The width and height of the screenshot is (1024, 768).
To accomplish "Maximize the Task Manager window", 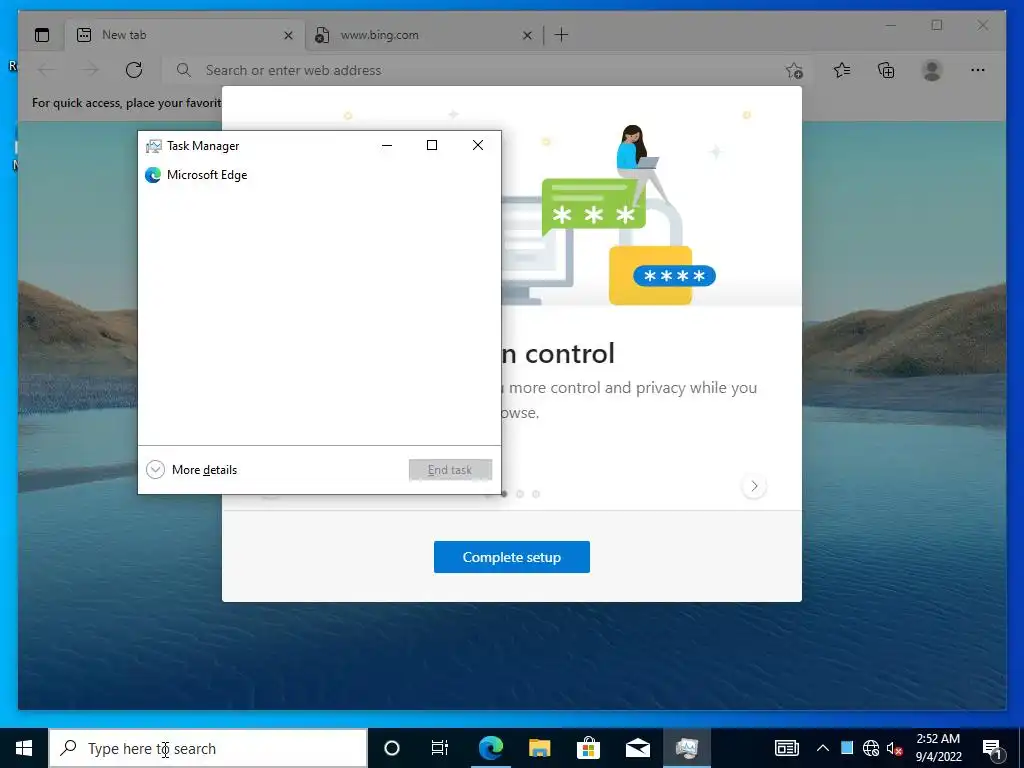I will (432, 145).
